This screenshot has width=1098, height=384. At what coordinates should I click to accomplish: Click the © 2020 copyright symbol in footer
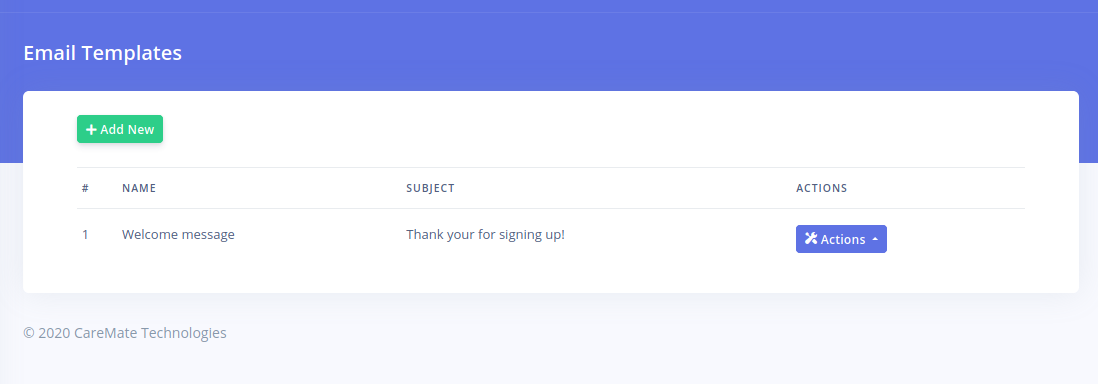29,333
